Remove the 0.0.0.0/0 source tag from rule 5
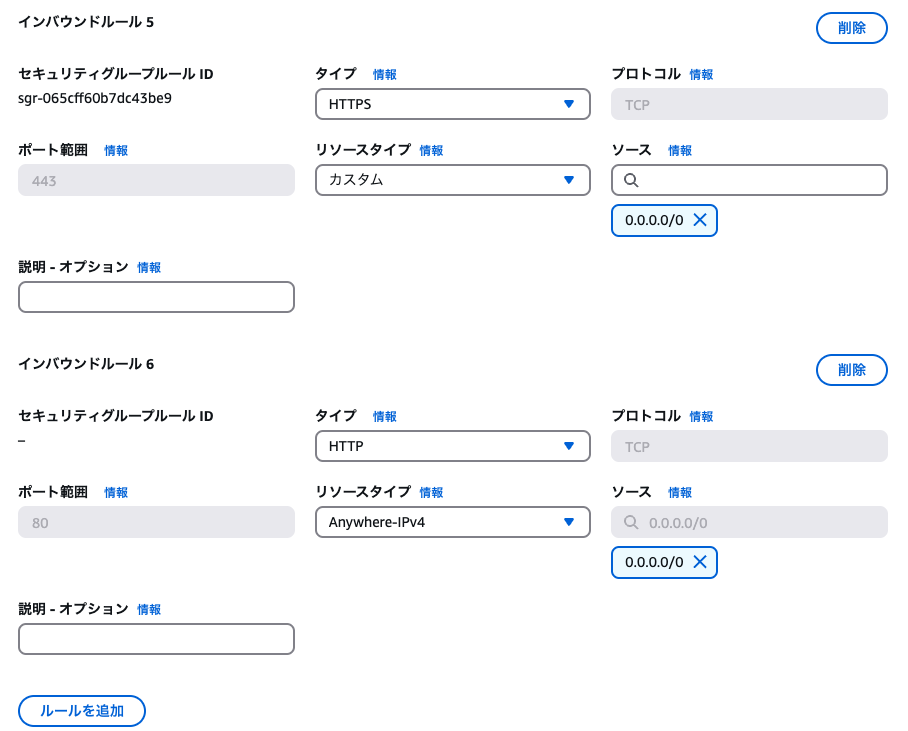Screen dimensions: 908x731 [700, 220]
